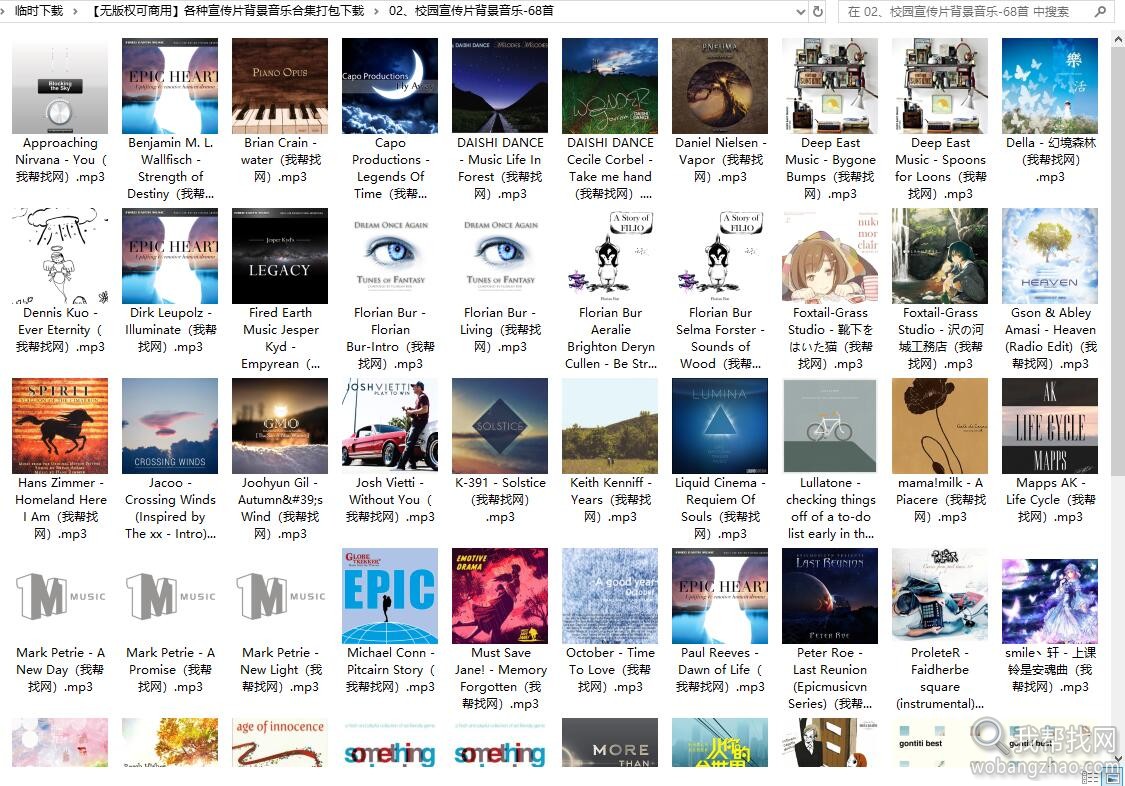Select the Life Cycle cover for Mapps AK
The width and height of the screenshot is (1125, 786).
[1050, 426]
